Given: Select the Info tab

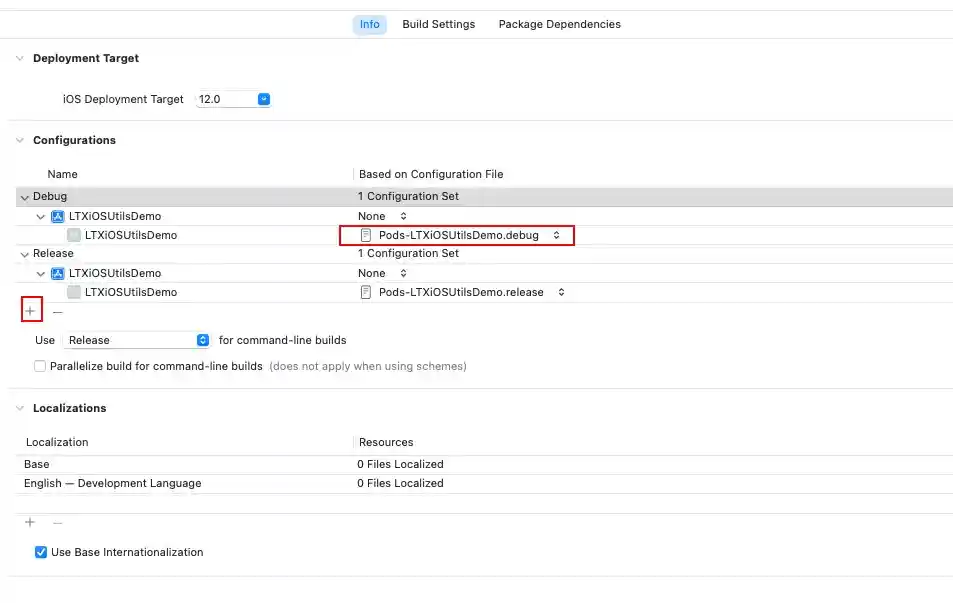Looking at the screenshot, I should click(x=369, y=24).
